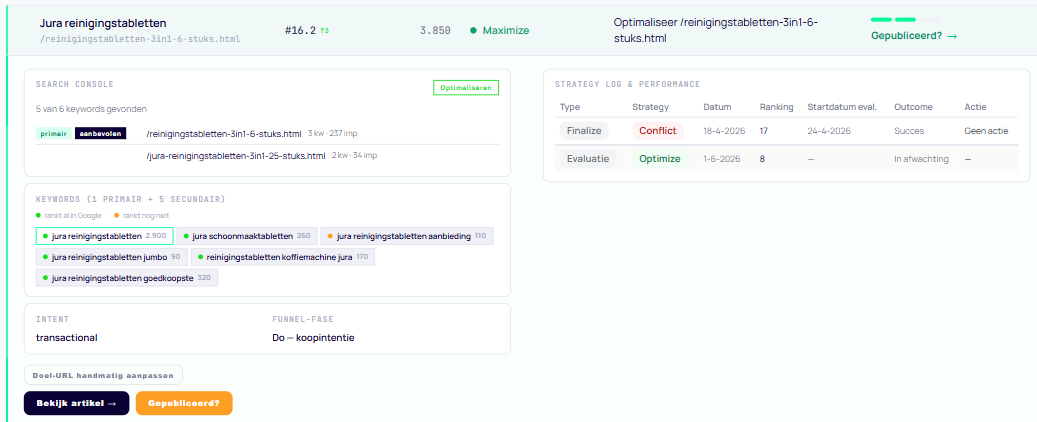Click the Outcome column header
Screen dimensions: 1037x422
[x=913, y=106]
